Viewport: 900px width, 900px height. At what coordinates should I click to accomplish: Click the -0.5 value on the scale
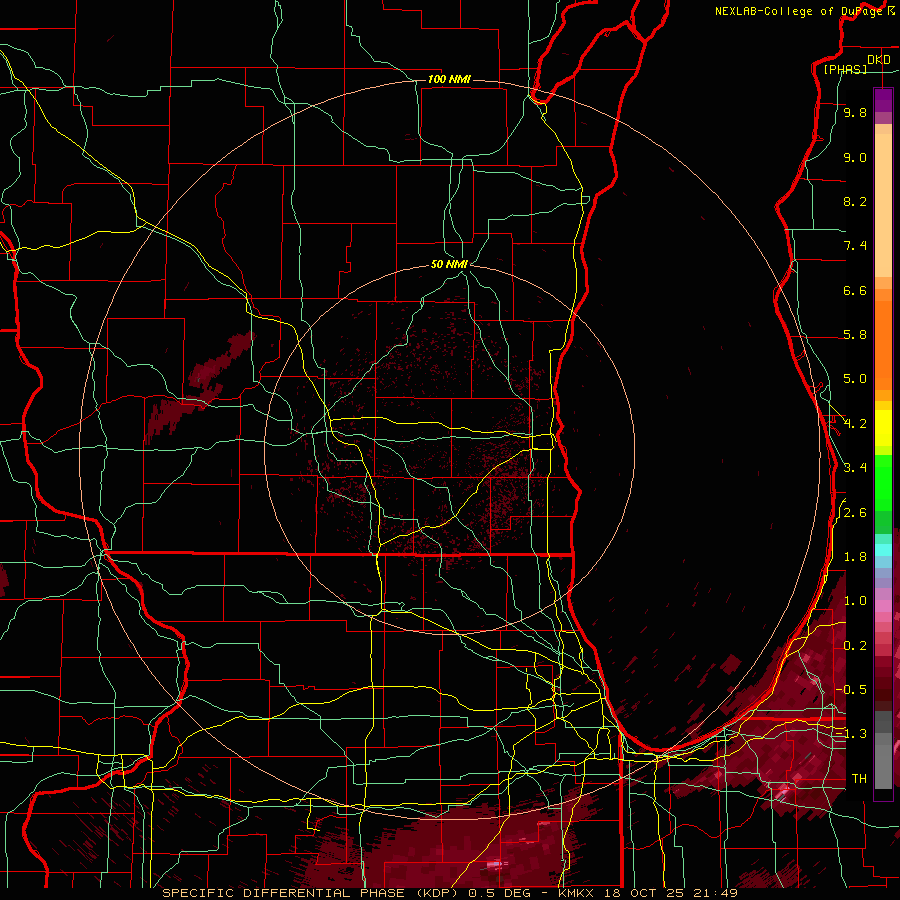[851, 690]
